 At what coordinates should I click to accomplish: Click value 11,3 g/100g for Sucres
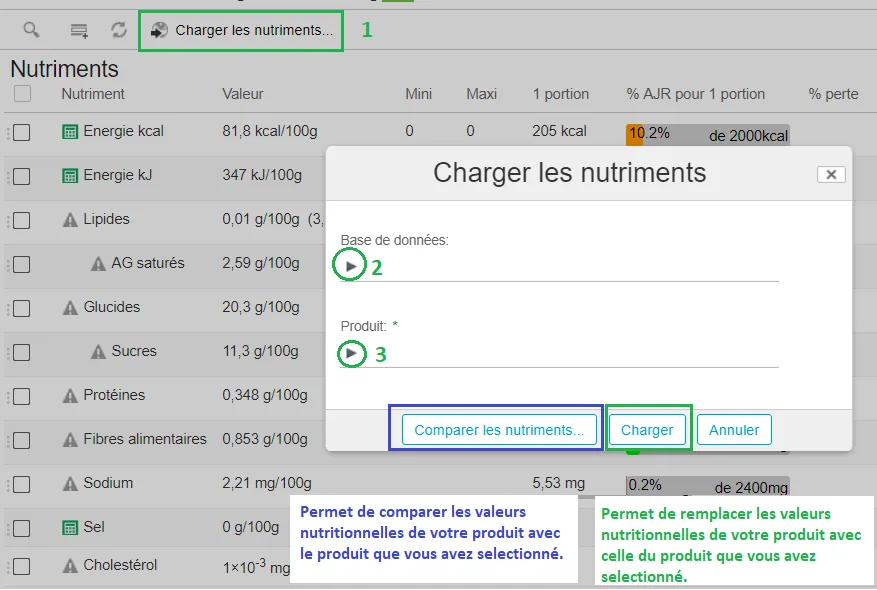[x=260, y=351]
